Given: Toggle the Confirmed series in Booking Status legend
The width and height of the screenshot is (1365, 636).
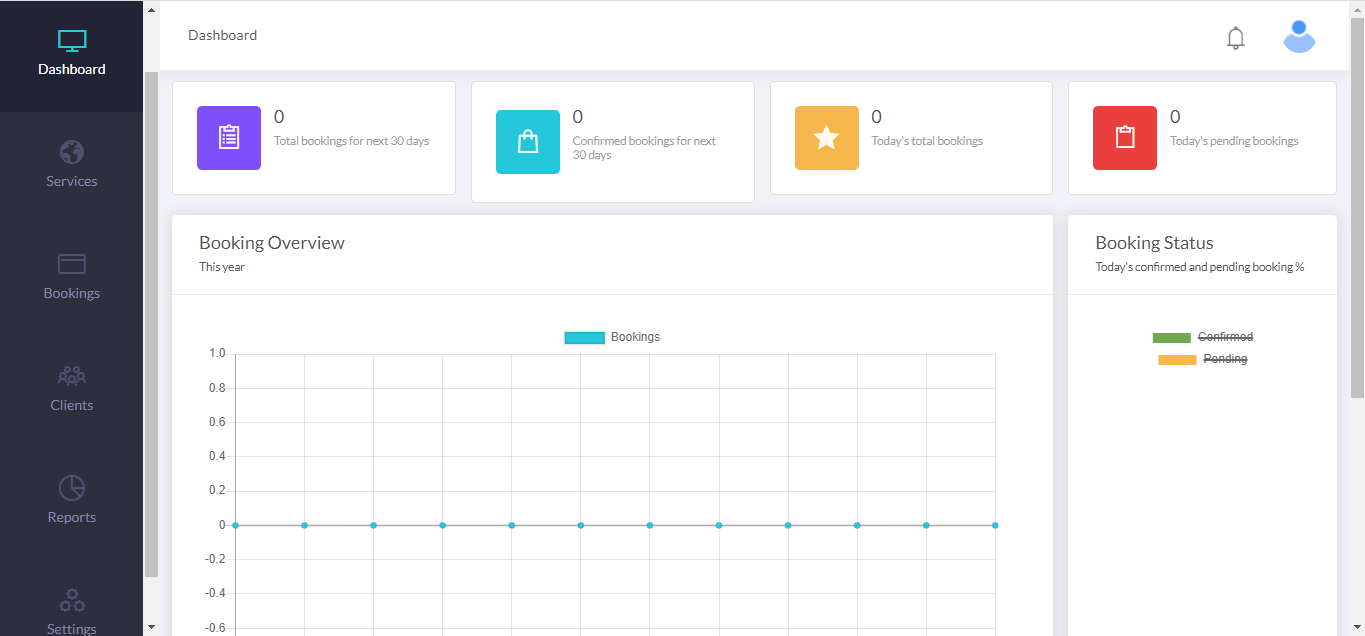Looking at the screenshot, I should click(1201, 336).
